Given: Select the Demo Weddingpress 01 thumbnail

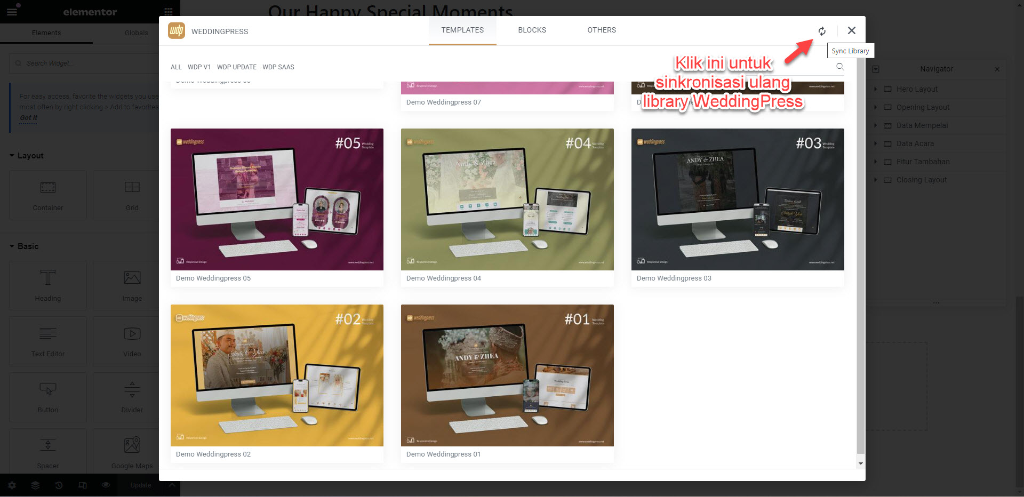Looking at the screenshot, I should 507,376.
